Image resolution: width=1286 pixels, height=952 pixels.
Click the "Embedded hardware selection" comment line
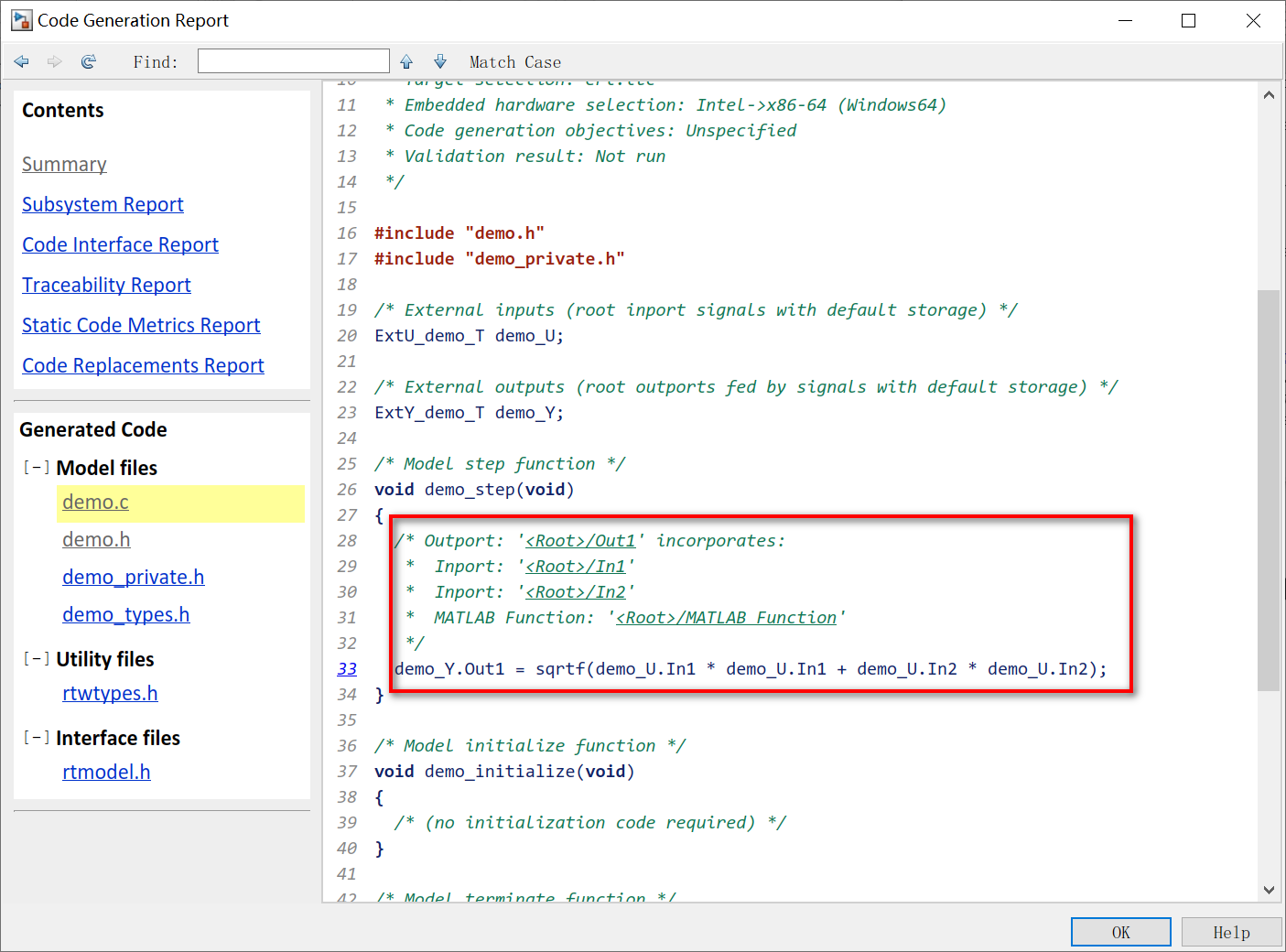coord(665,105)
